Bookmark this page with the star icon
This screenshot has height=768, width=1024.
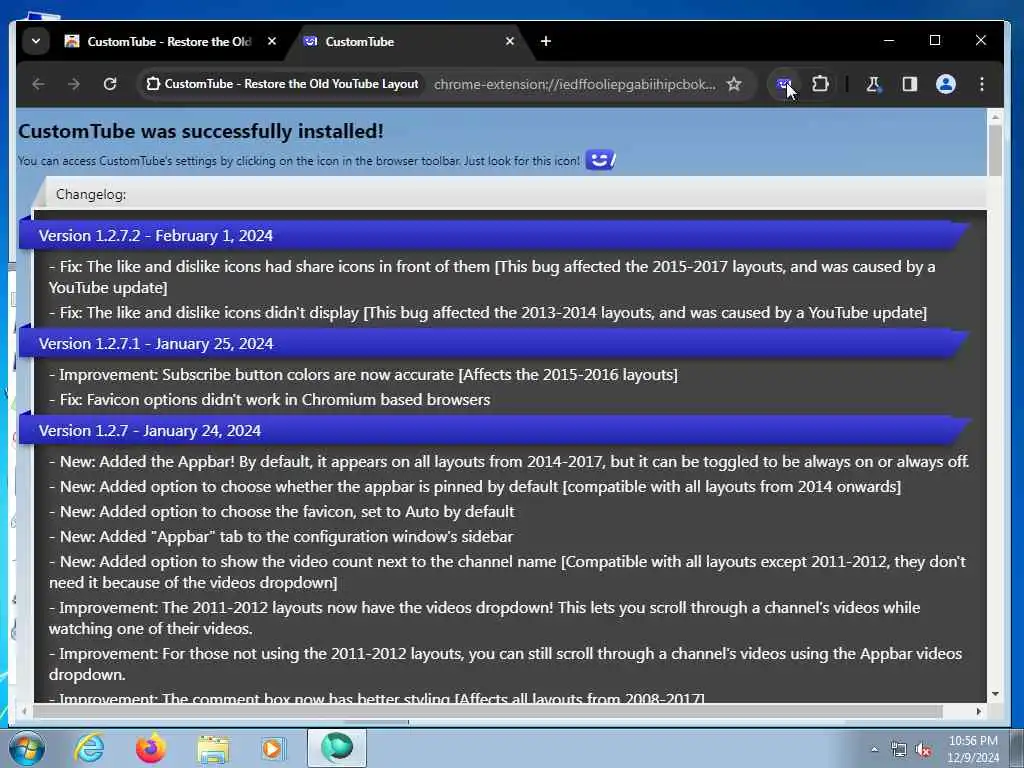(734, 84)
